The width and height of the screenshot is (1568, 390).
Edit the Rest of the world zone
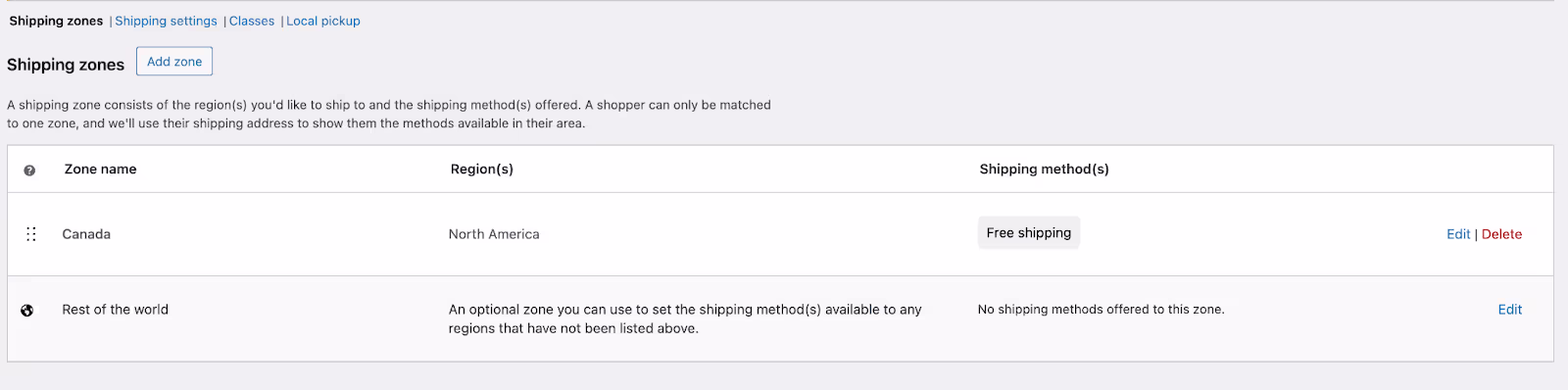[x=1509, y=310]
